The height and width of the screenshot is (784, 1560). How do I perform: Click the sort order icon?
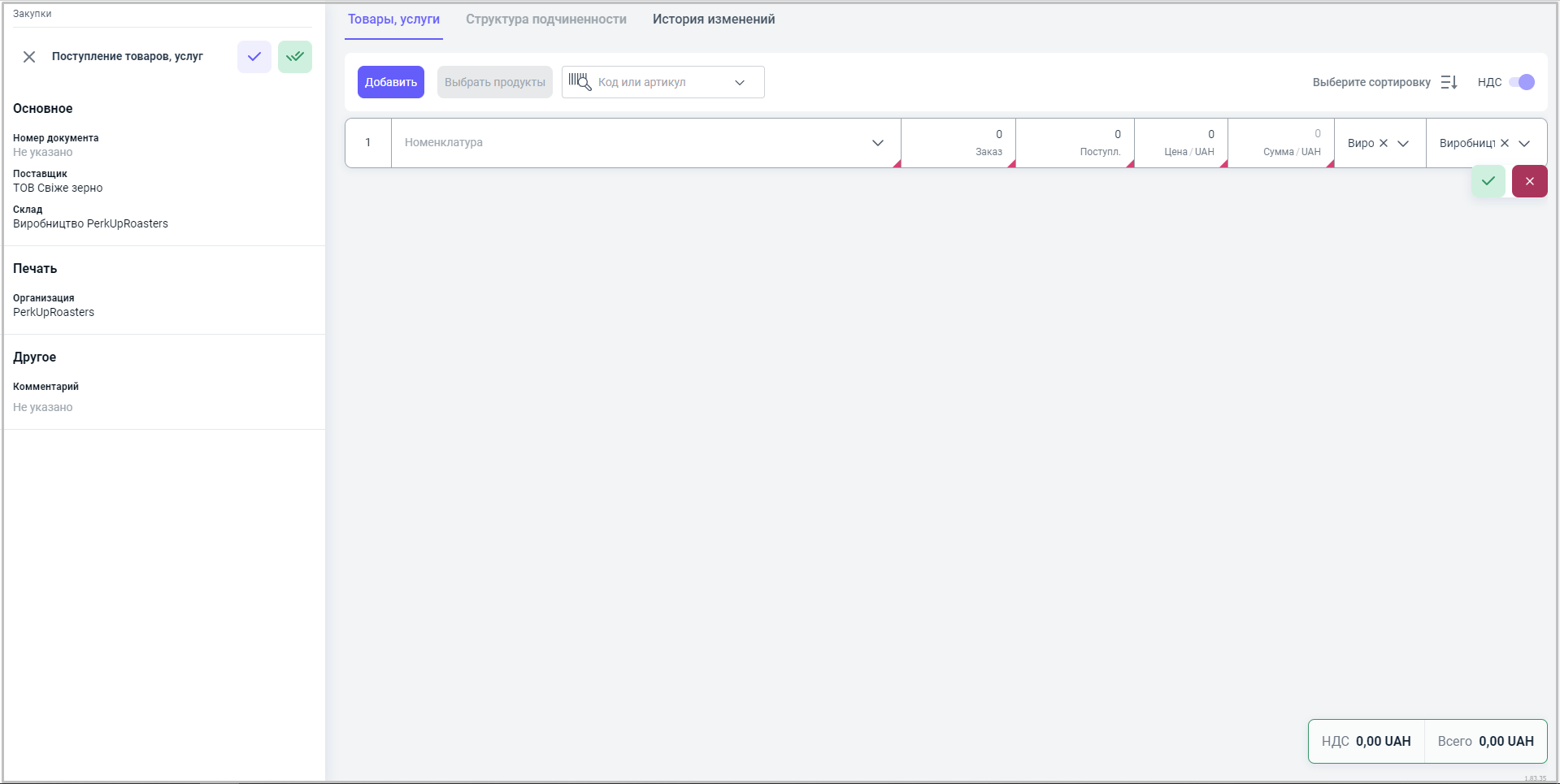1449,82
